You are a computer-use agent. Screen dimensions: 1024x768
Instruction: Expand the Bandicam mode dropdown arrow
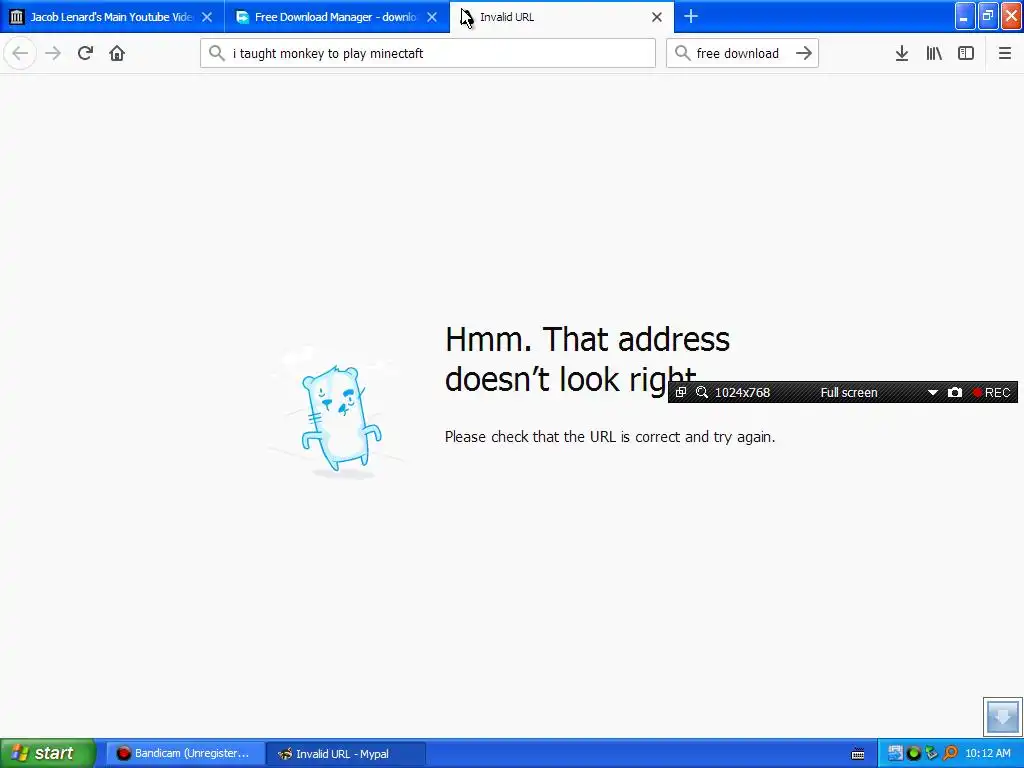point(933,392)
